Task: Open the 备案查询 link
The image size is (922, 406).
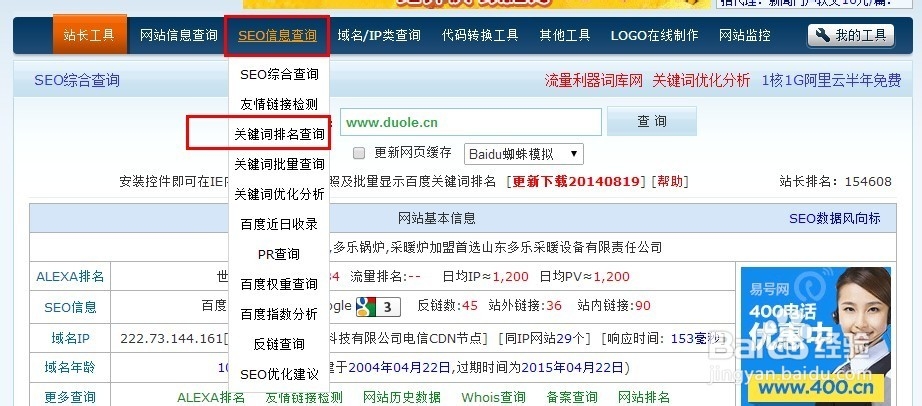Action: point(572,398)
